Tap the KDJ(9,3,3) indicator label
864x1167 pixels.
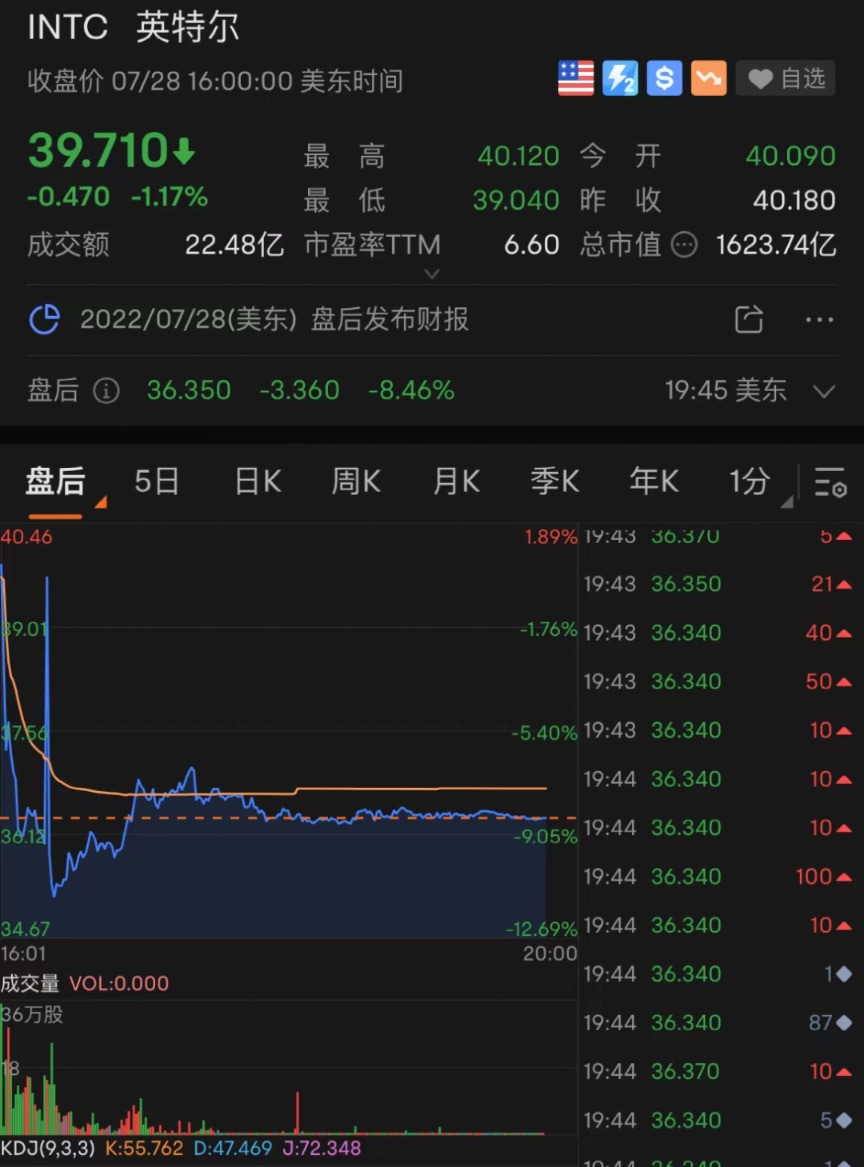tap(48, 1148)
